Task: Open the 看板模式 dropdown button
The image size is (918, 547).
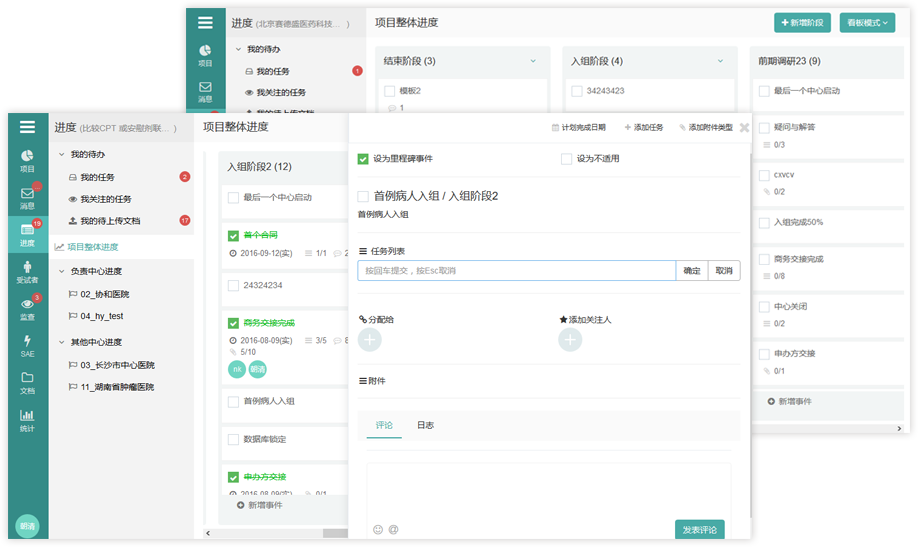Action: point(867,22)
